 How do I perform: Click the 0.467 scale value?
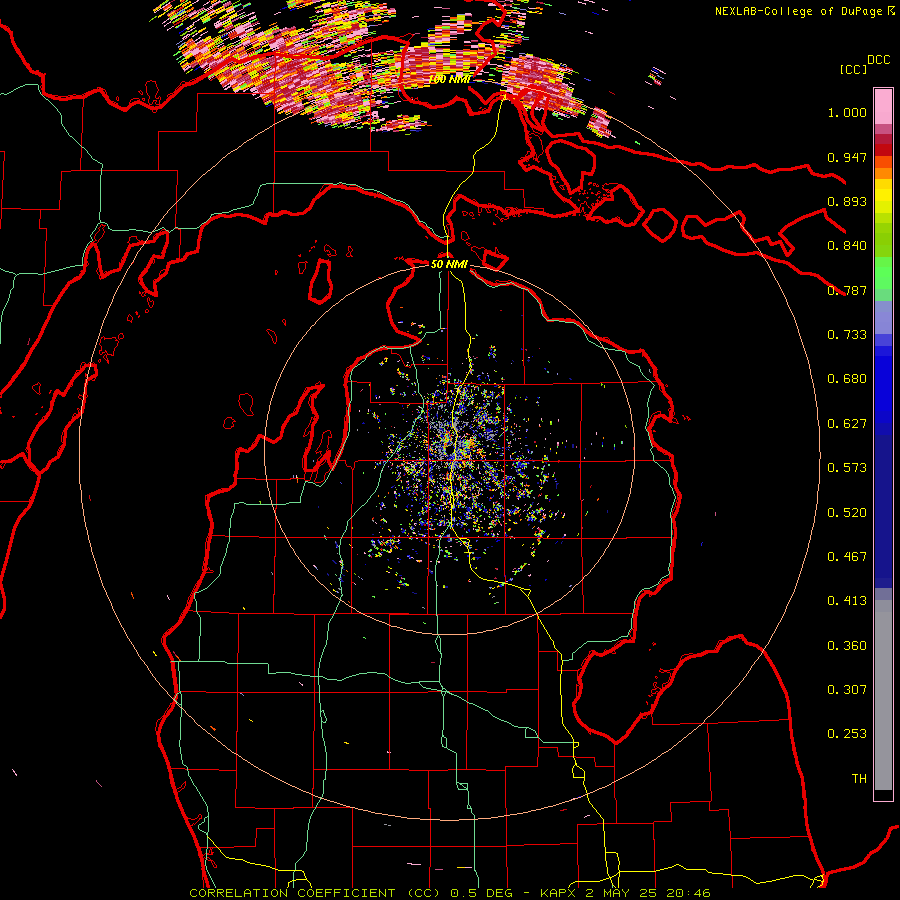(847, 557)
